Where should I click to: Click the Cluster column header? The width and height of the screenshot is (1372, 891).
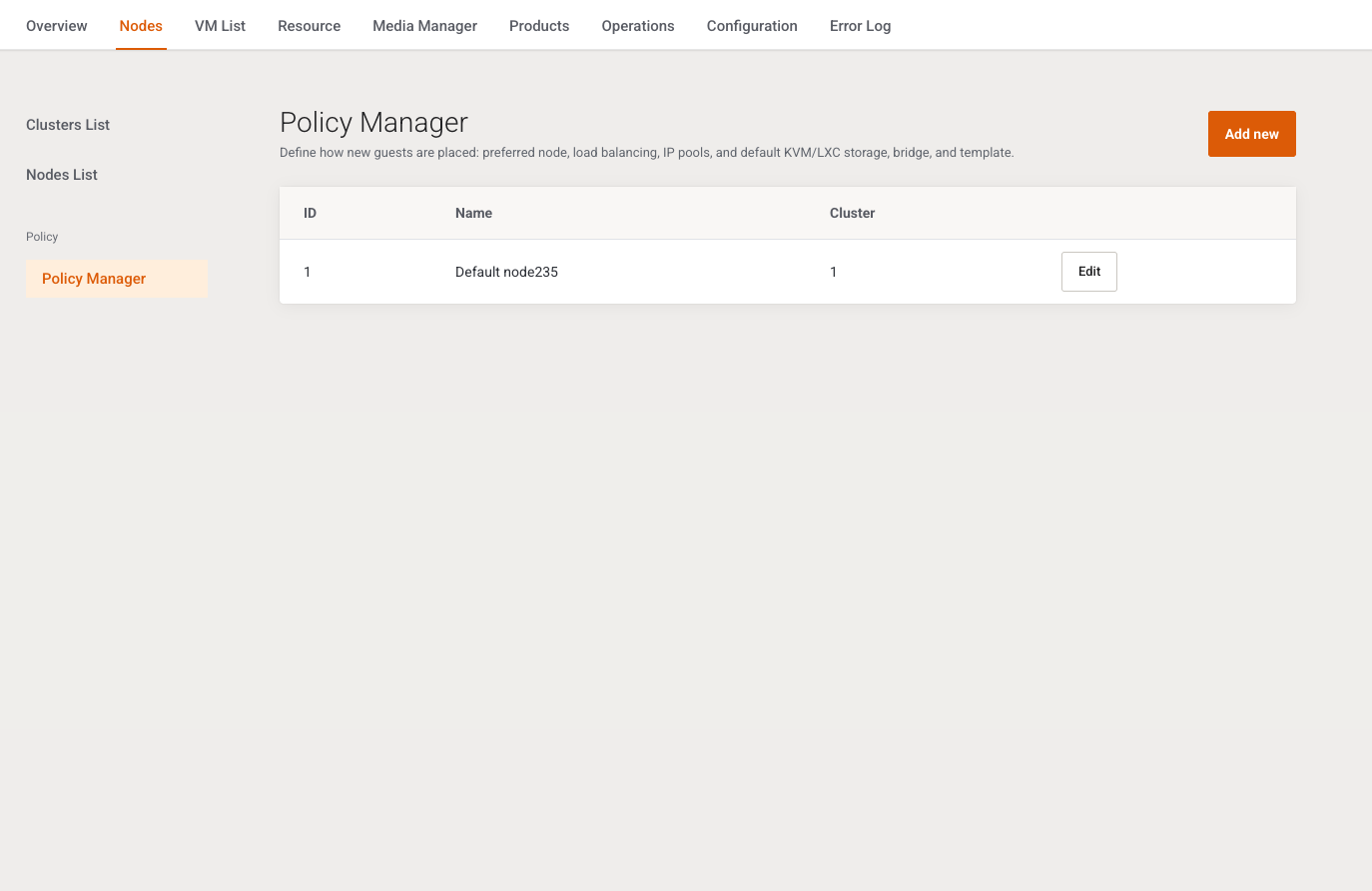pos(852,213)
